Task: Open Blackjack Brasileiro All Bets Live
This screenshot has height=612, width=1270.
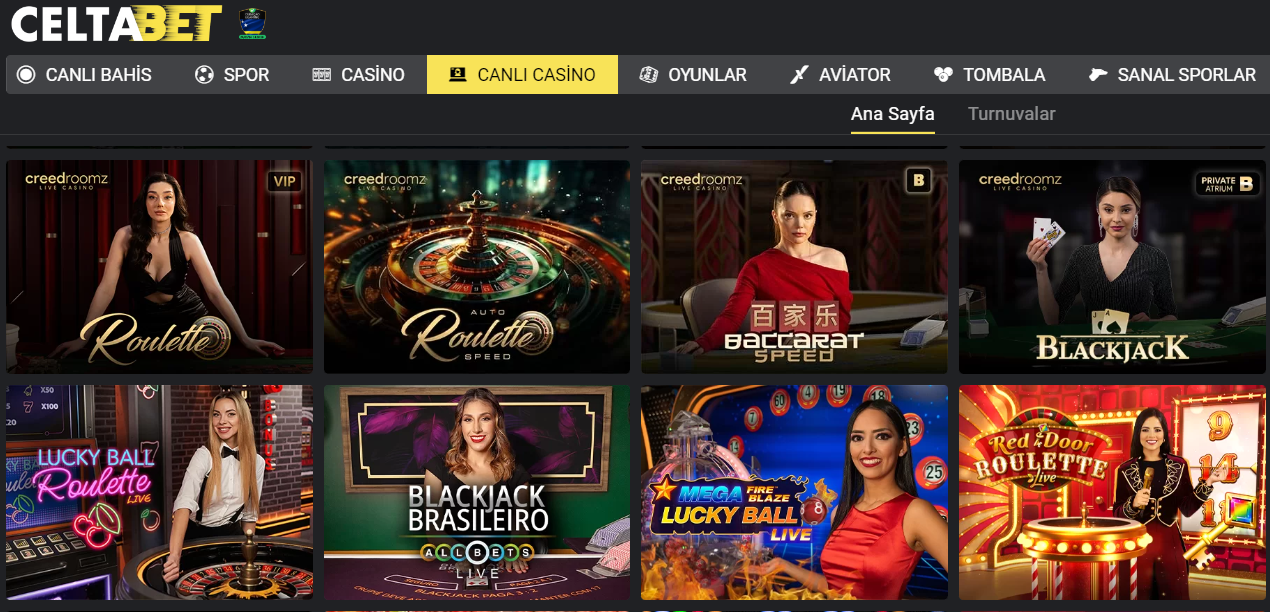Action: (477, 492)
